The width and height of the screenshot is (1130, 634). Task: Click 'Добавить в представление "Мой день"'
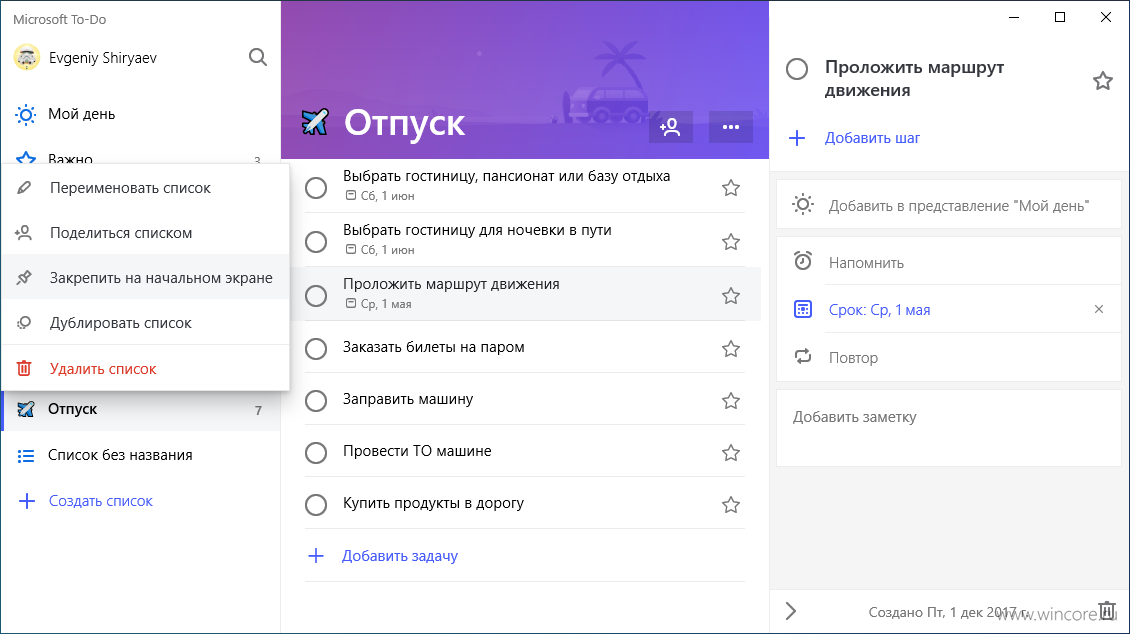click(949, 205)
